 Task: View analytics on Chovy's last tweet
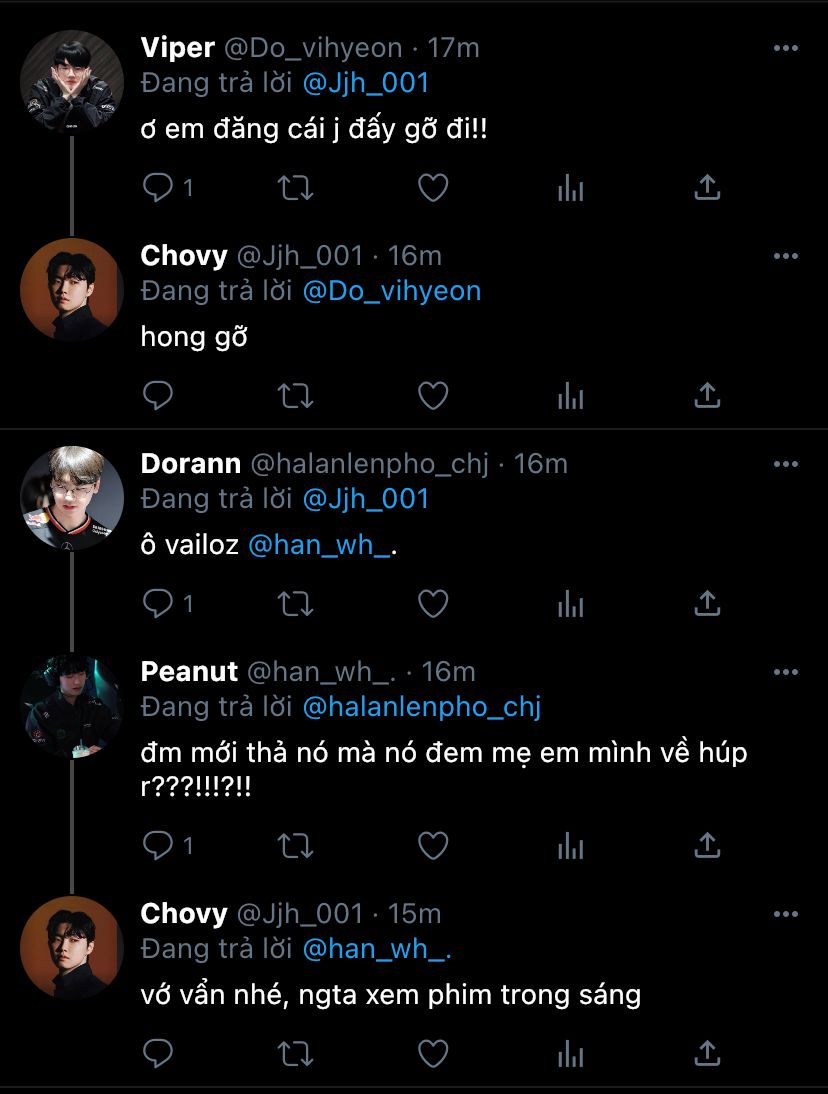[570, 1053]
